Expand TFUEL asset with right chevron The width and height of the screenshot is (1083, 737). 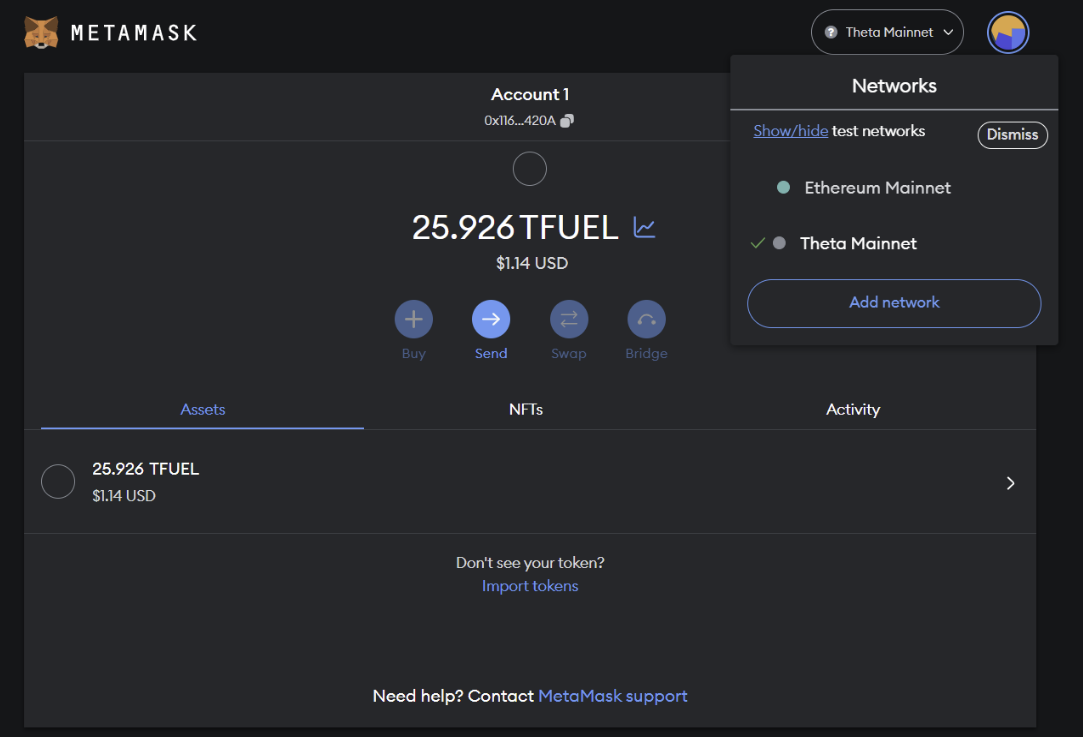(1010, 483)
